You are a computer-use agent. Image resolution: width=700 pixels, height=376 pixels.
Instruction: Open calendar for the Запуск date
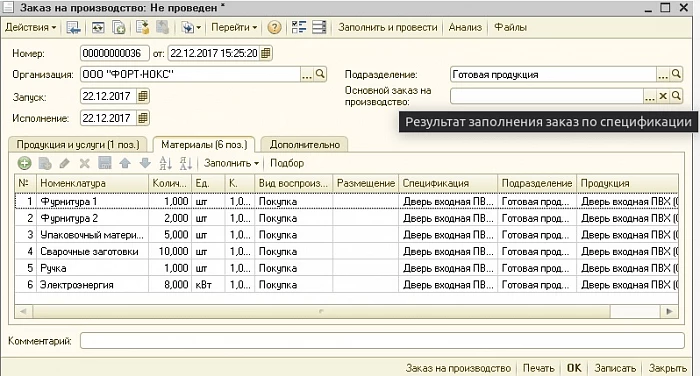(142, 96)
